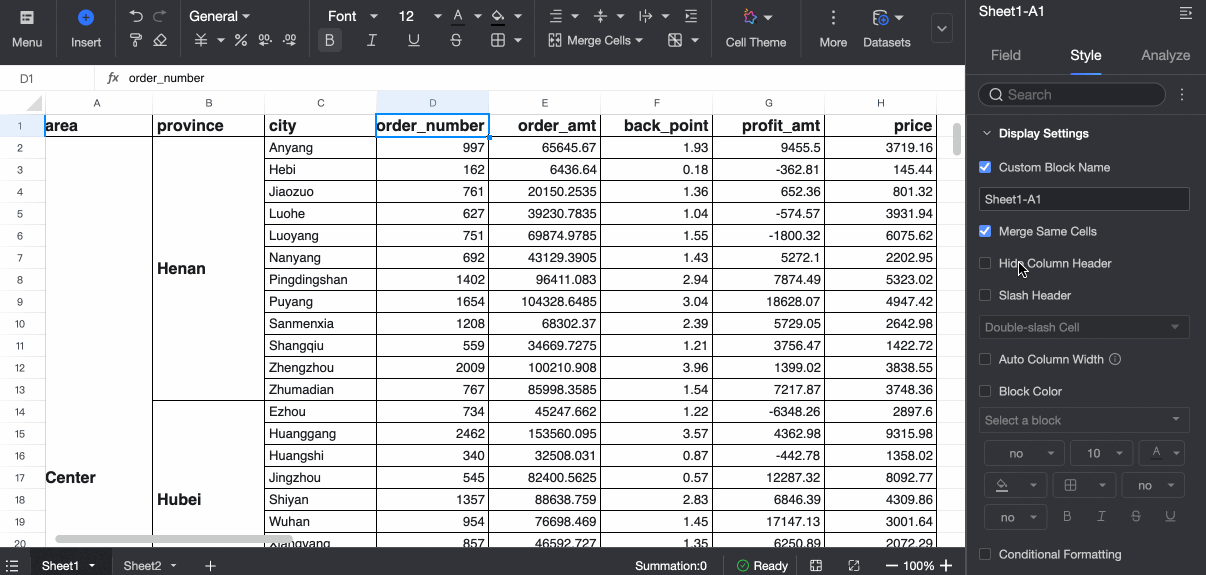Enable Slash Header checkbox

[x=985, y=295]
